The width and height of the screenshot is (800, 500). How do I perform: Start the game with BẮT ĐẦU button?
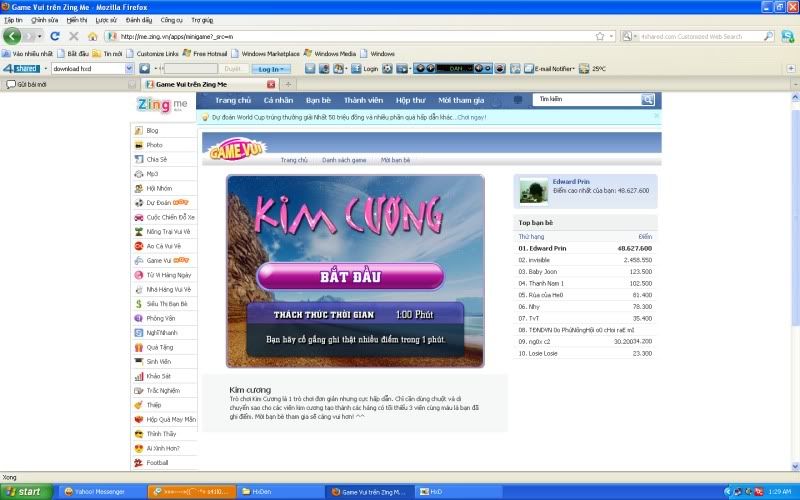click(x=351, y=277)
